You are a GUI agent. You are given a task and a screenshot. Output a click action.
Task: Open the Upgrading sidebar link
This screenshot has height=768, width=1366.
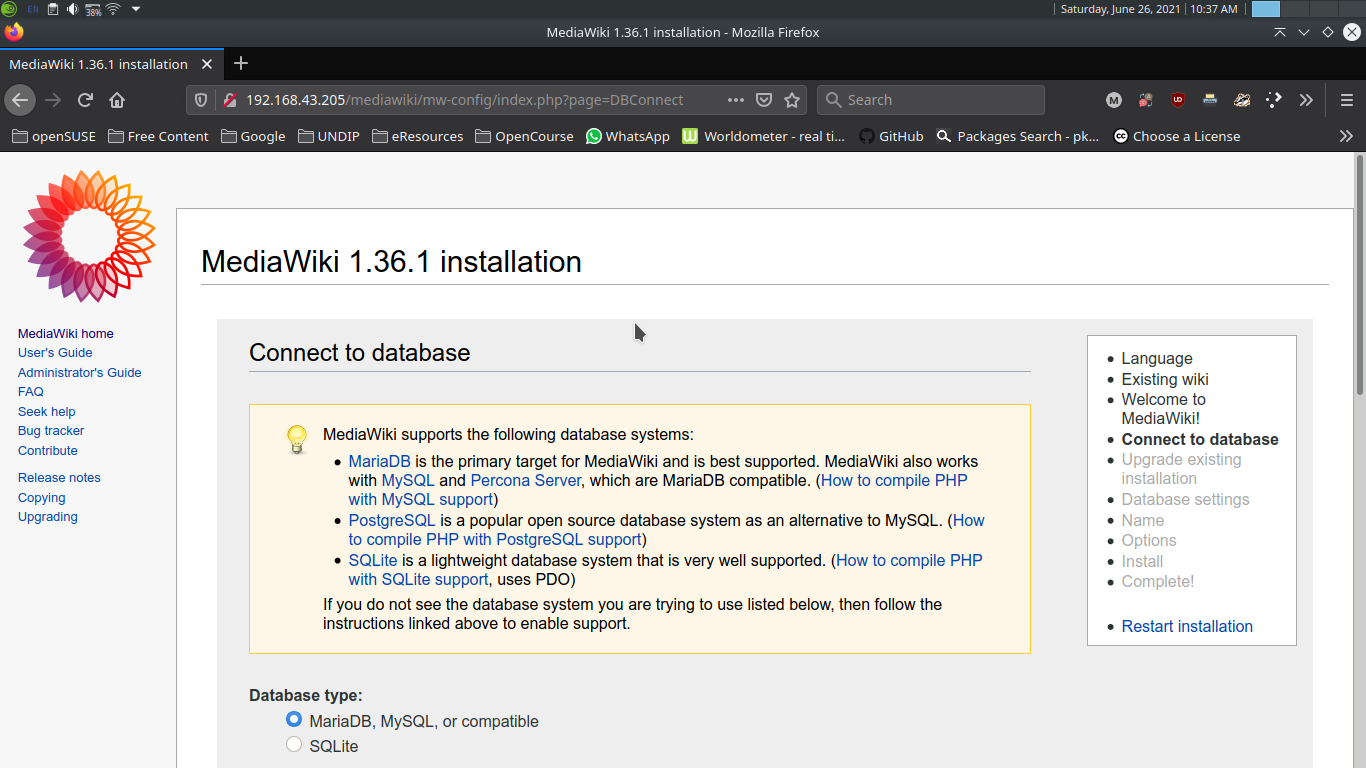[48, 517]
